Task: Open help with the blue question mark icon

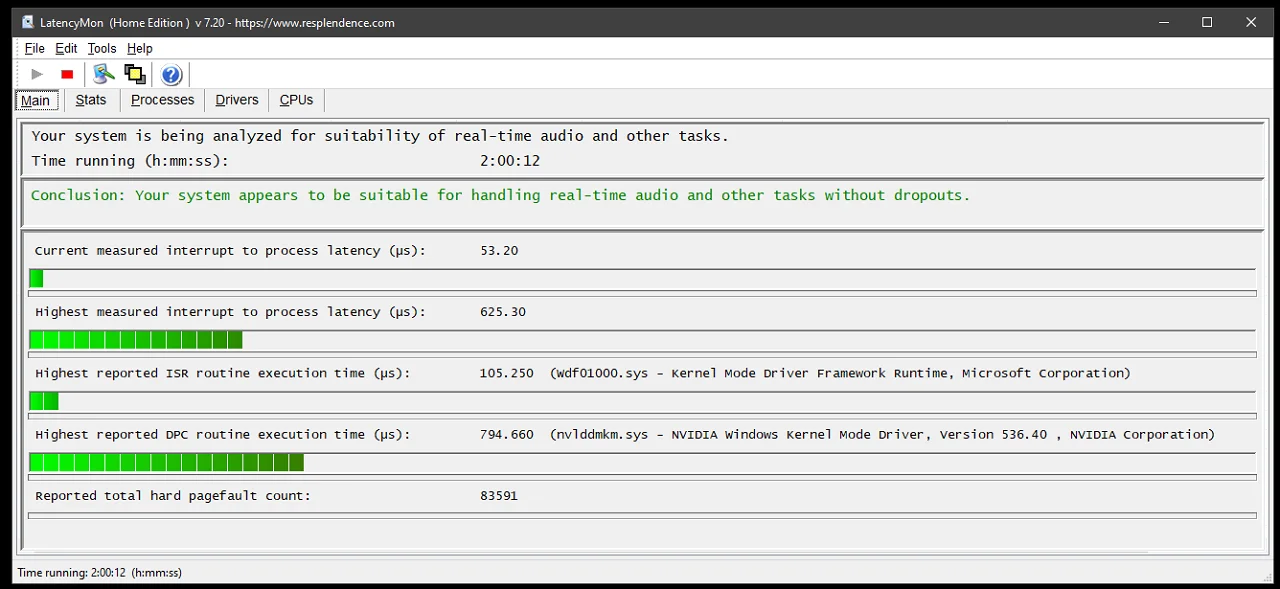Action: click(171, 74)
